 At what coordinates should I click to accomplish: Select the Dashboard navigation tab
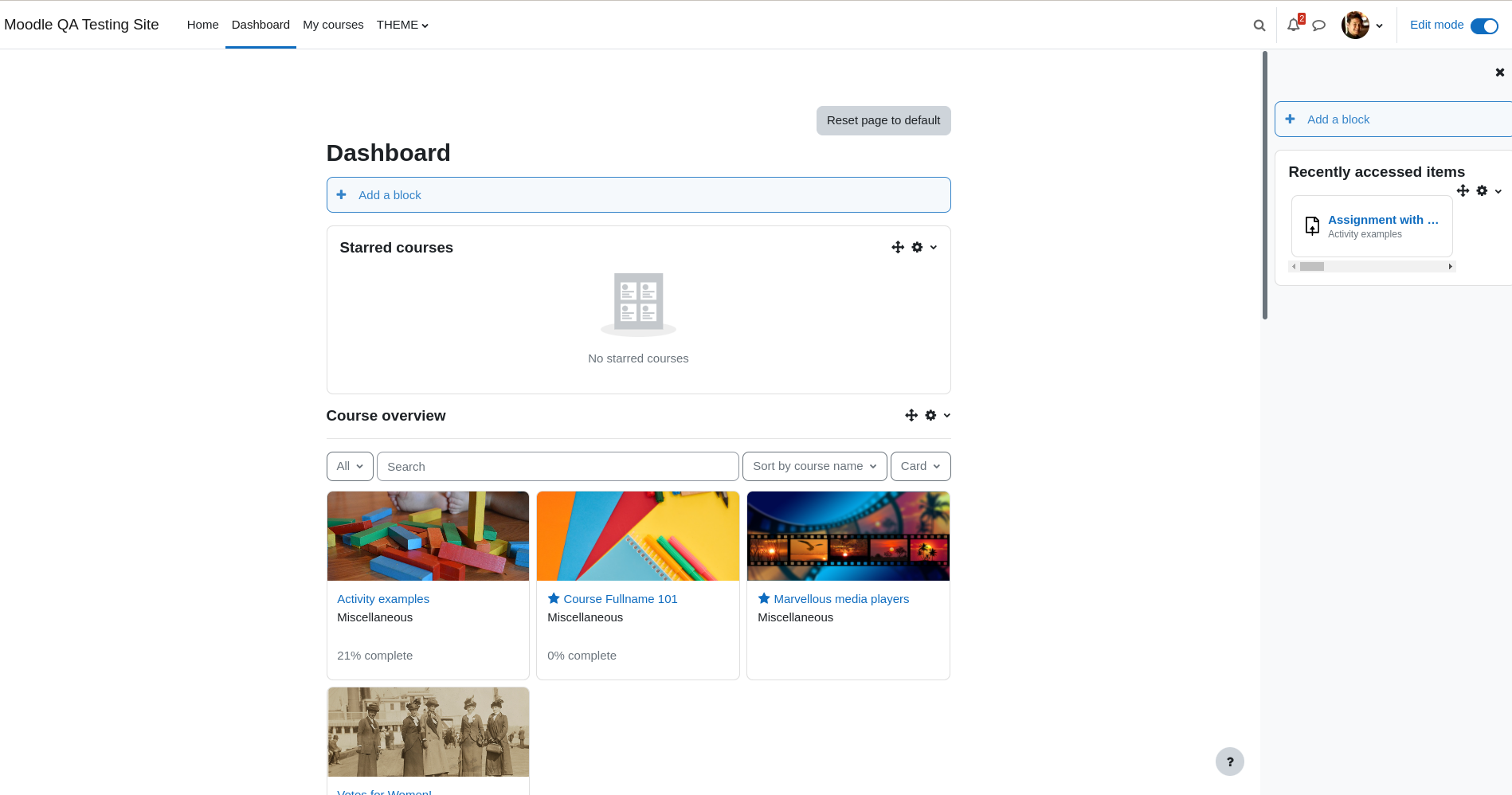tap(260, 25)
